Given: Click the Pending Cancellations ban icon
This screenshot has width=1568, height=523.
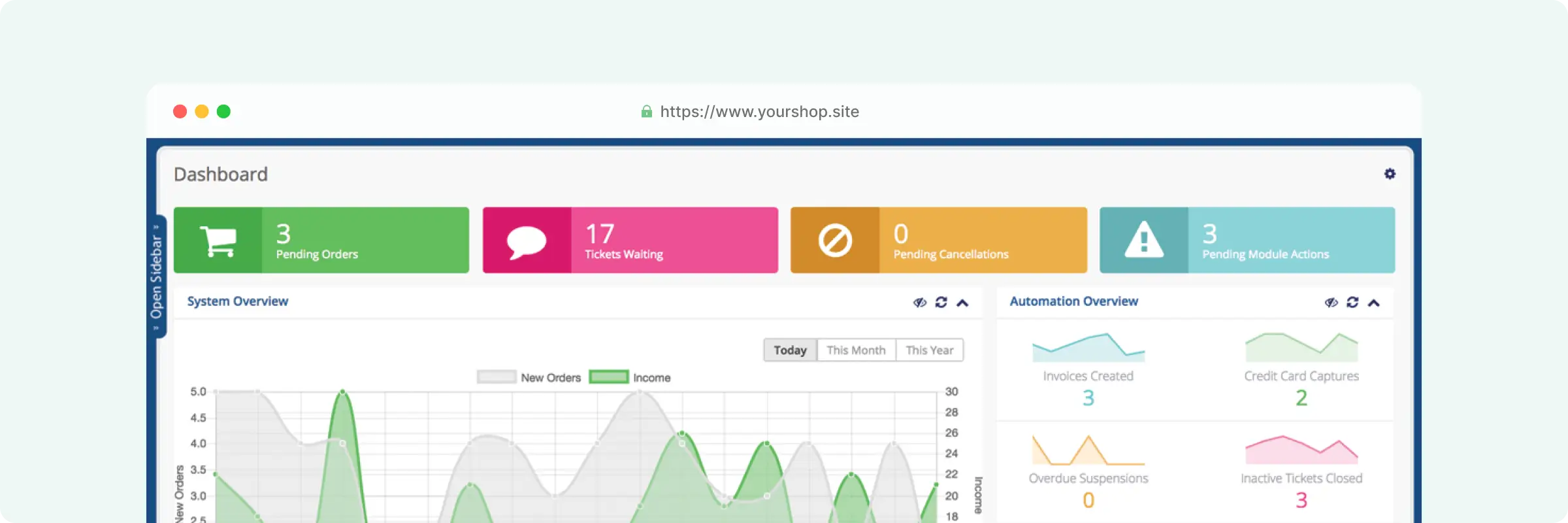Looking at the screenshot, I should (x=835, y=241).
